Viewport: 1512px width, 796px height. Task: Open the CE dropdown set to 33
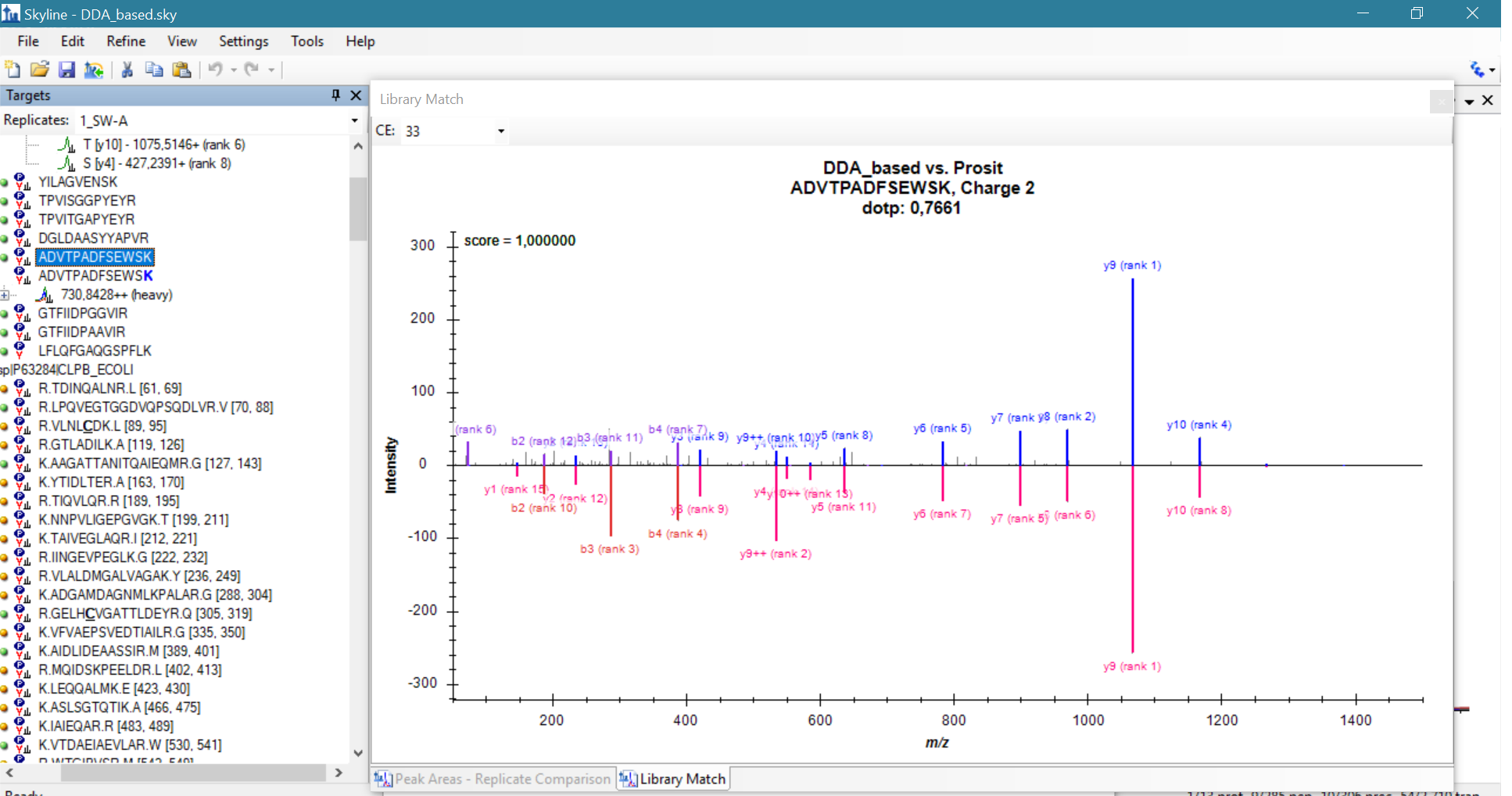point(500,131)
